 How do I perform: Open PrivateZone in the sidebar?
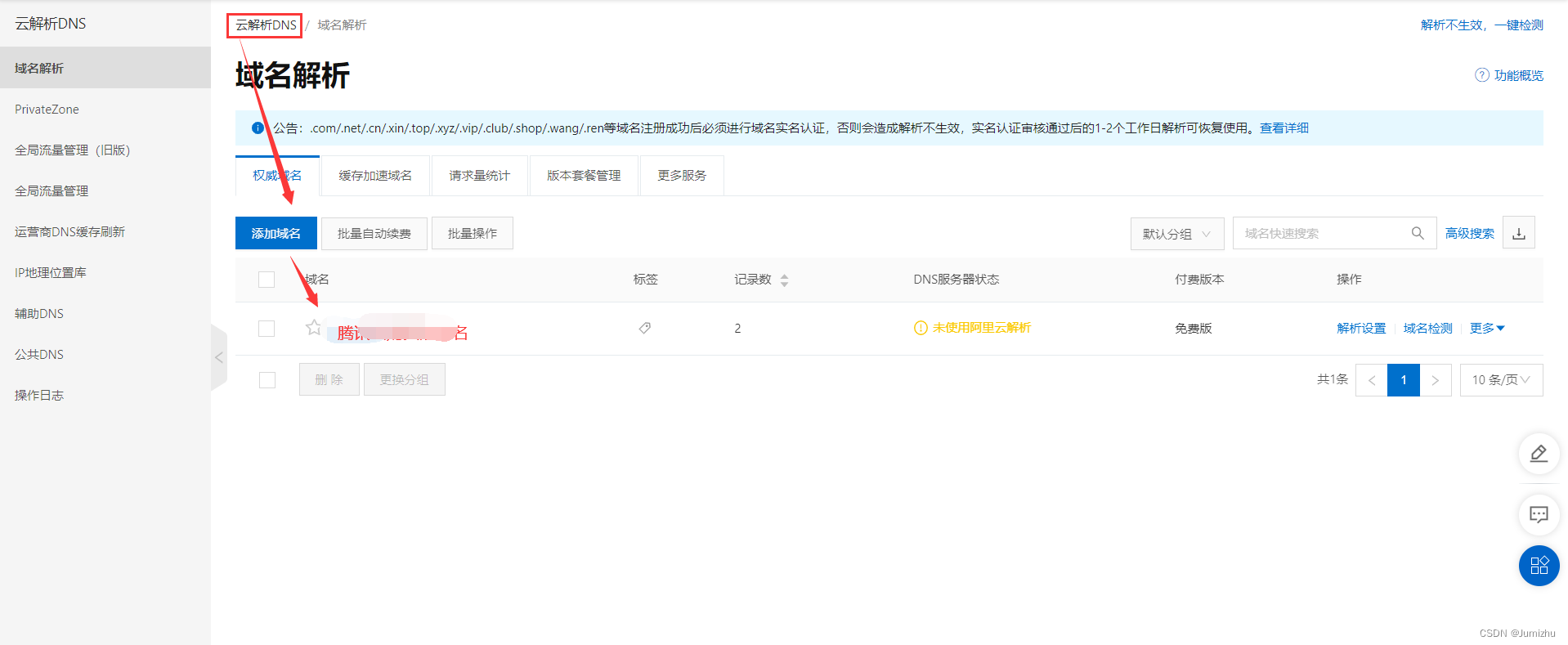pyautogui.click(x=105, y=109)
